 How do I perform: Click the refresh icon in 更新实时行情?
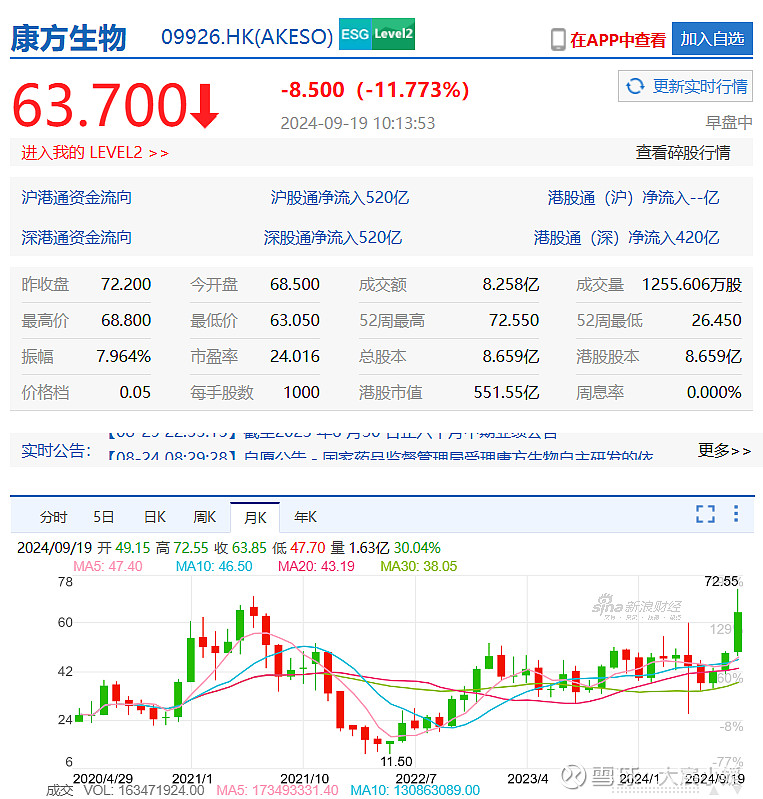pyautogui.click(x=635, y=86)
